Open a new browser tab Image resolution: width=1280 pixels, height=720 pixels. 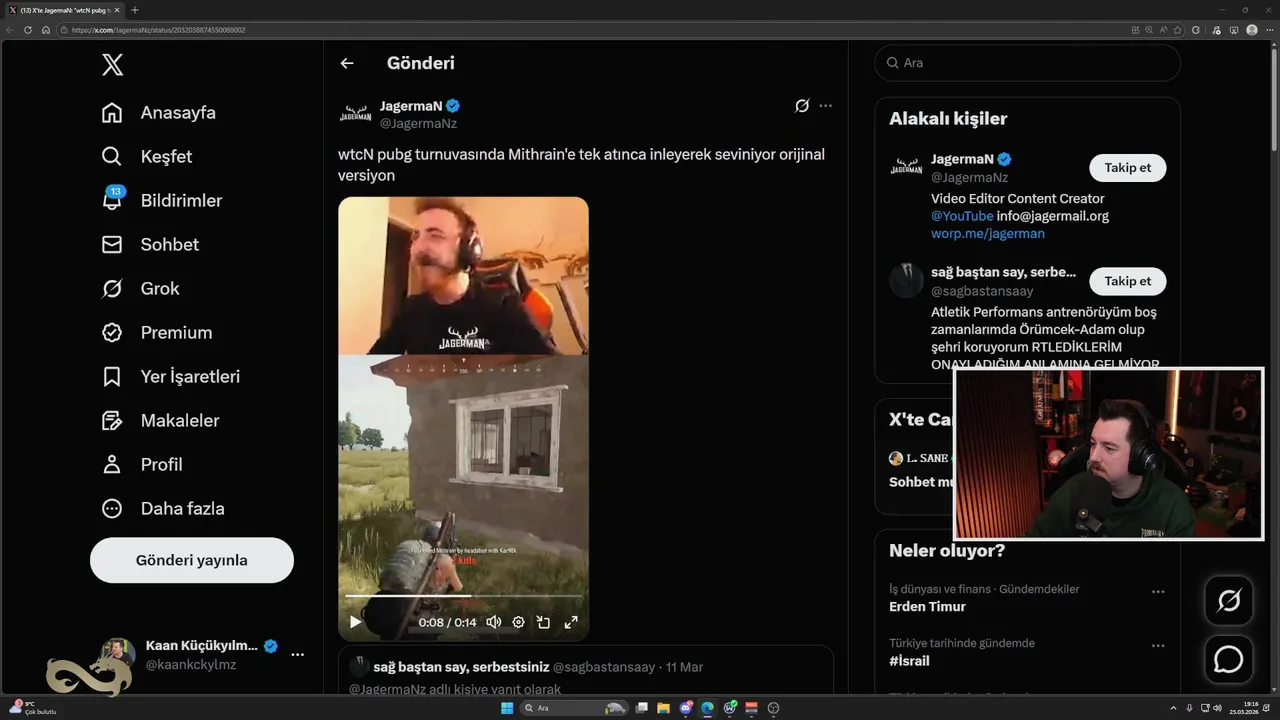135,10
